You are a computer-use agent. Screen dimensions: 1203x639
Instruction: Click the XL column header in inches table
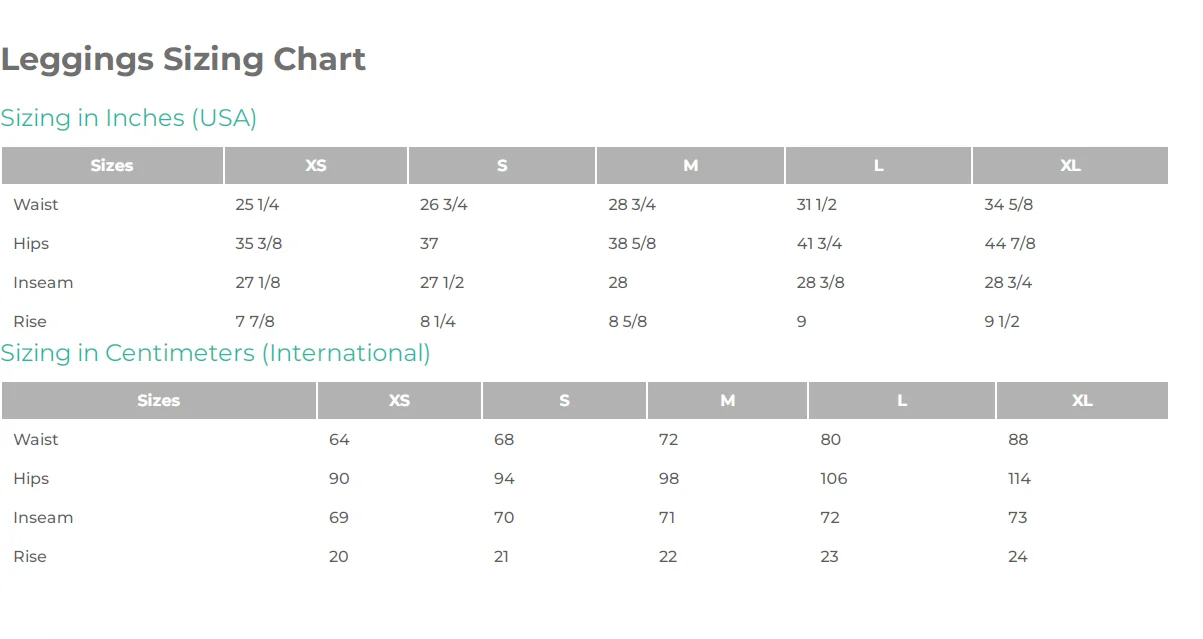click(x=1070, y=166)
